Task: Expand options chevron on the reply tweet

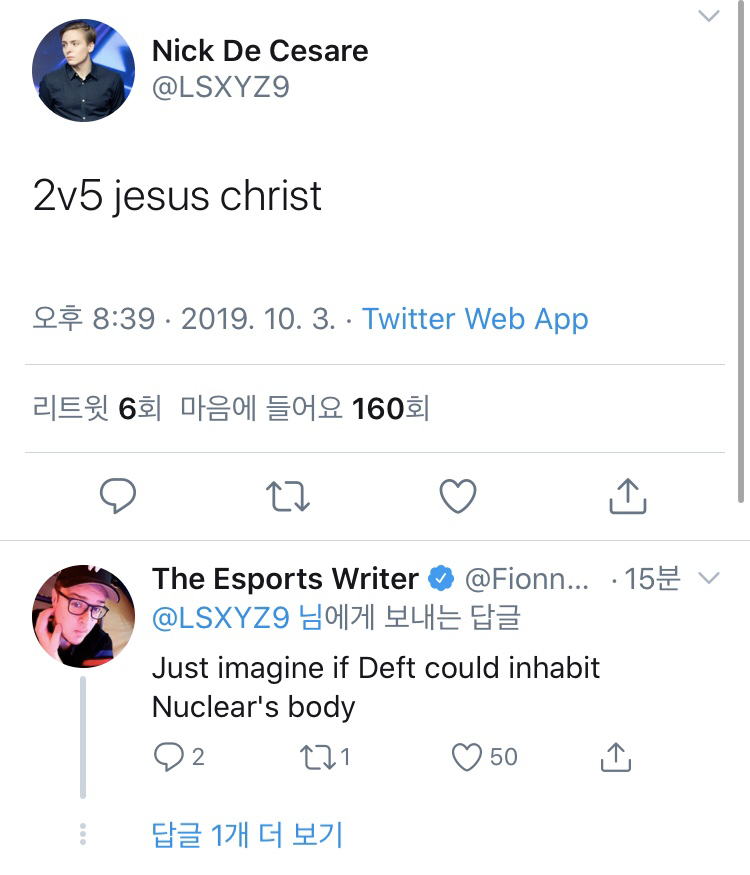Action: tap(708, 579)
